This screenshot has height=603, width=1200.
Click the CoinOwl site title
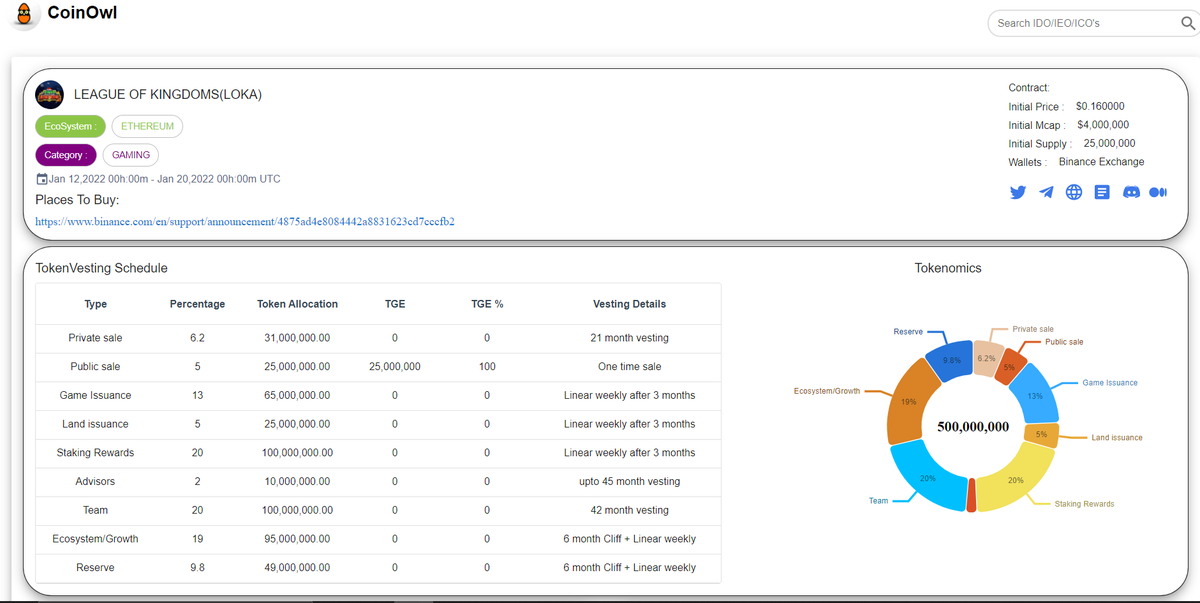click(82, 13)
